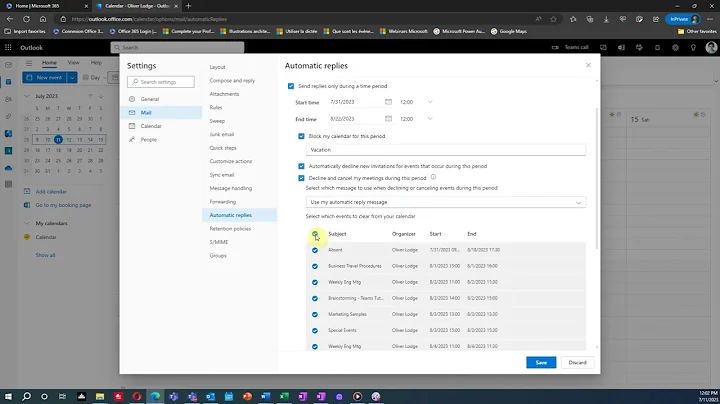Click the info icon beside Decline and cancel

click(x=433, y=177)
